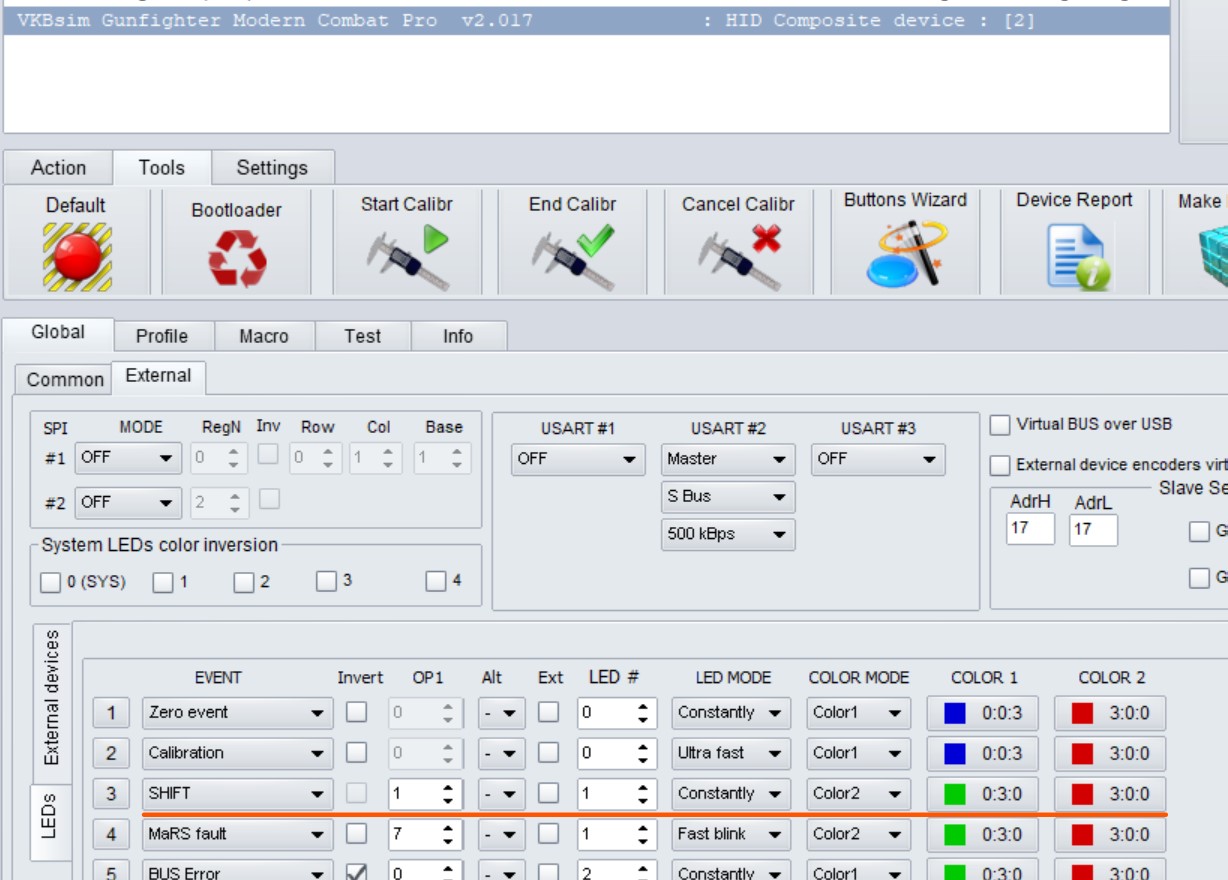Open the Fast blink LED MODE dropdown
Screen dimensions: 1228x880
pos(731,834)
